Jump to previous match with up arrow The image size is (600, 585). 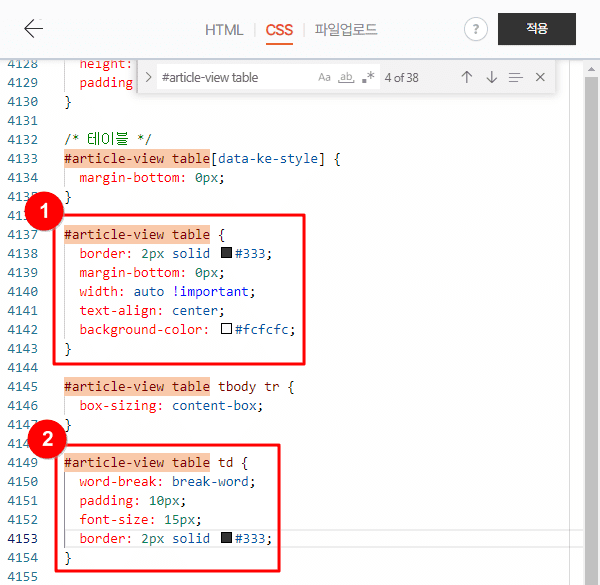click(466, 77)
